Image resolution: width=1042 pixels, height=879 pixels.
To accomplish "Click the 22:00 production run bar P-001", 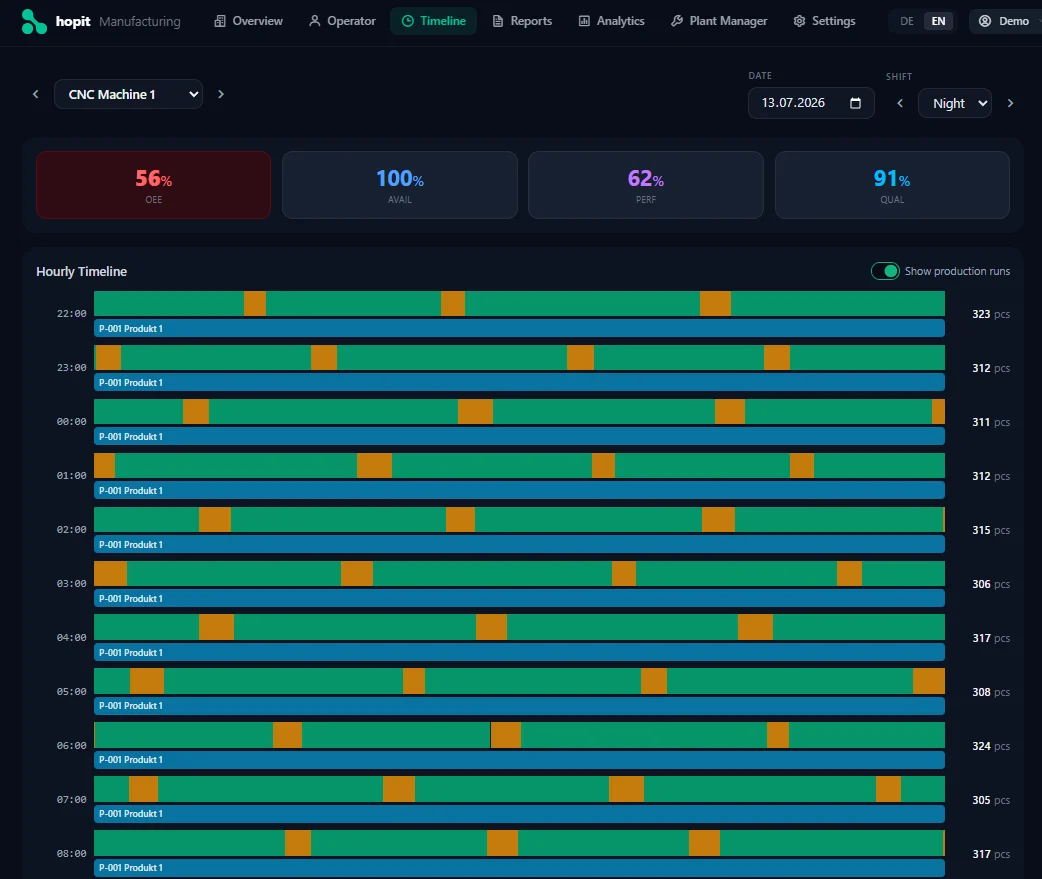I will [519, 328].
